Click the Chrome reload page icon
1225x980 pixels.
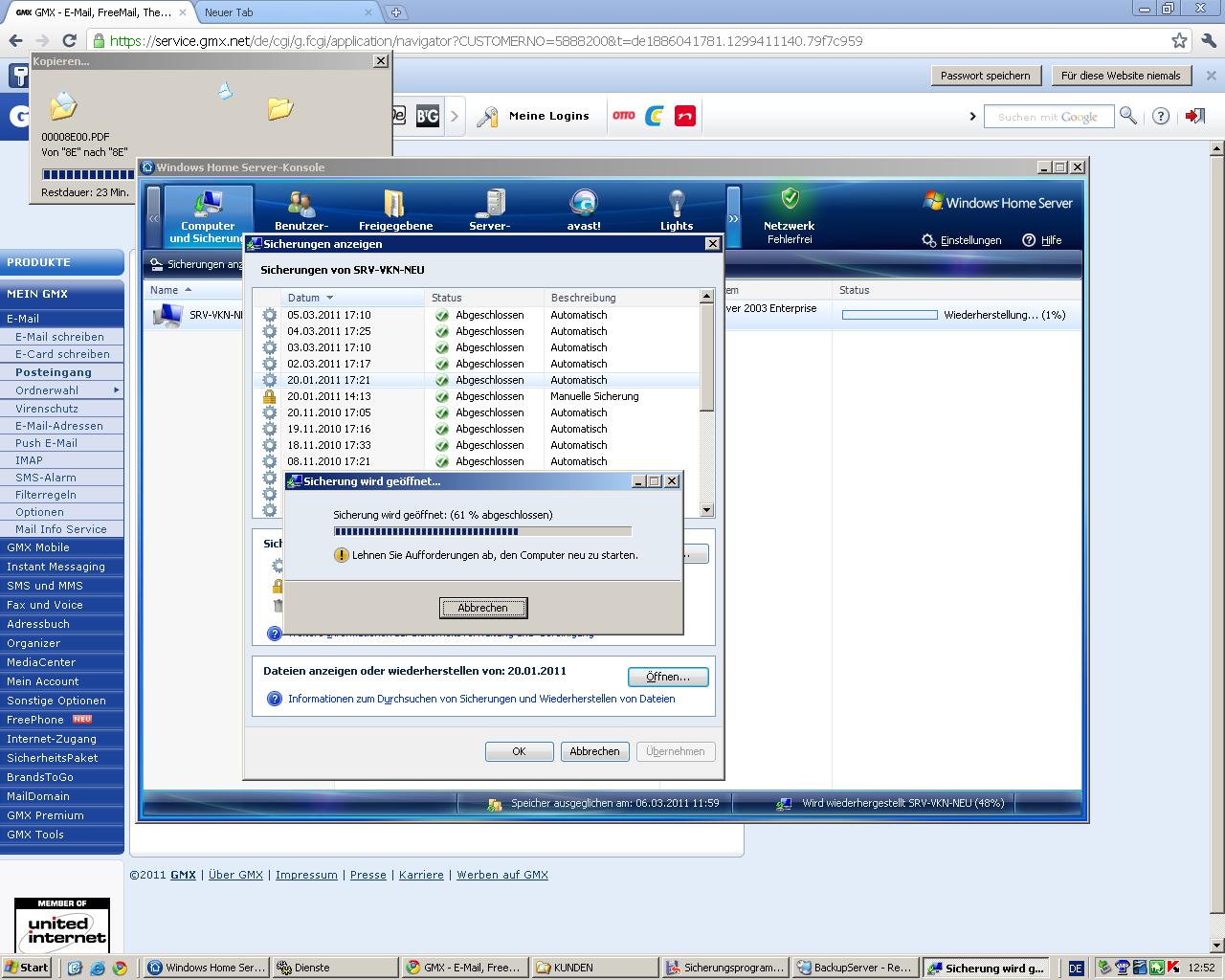click(x=69, y=41)
